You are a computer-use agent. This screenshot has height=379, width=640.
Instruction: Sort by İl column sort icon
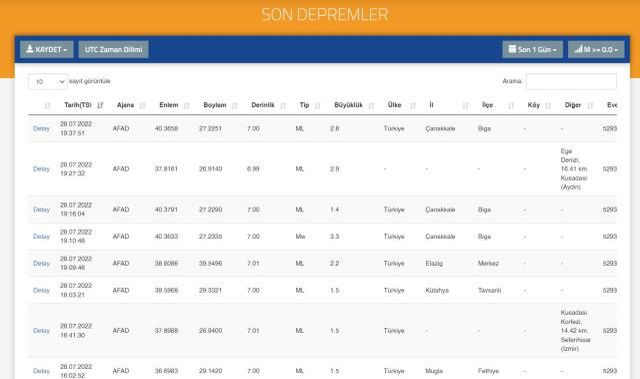[465, 105]
